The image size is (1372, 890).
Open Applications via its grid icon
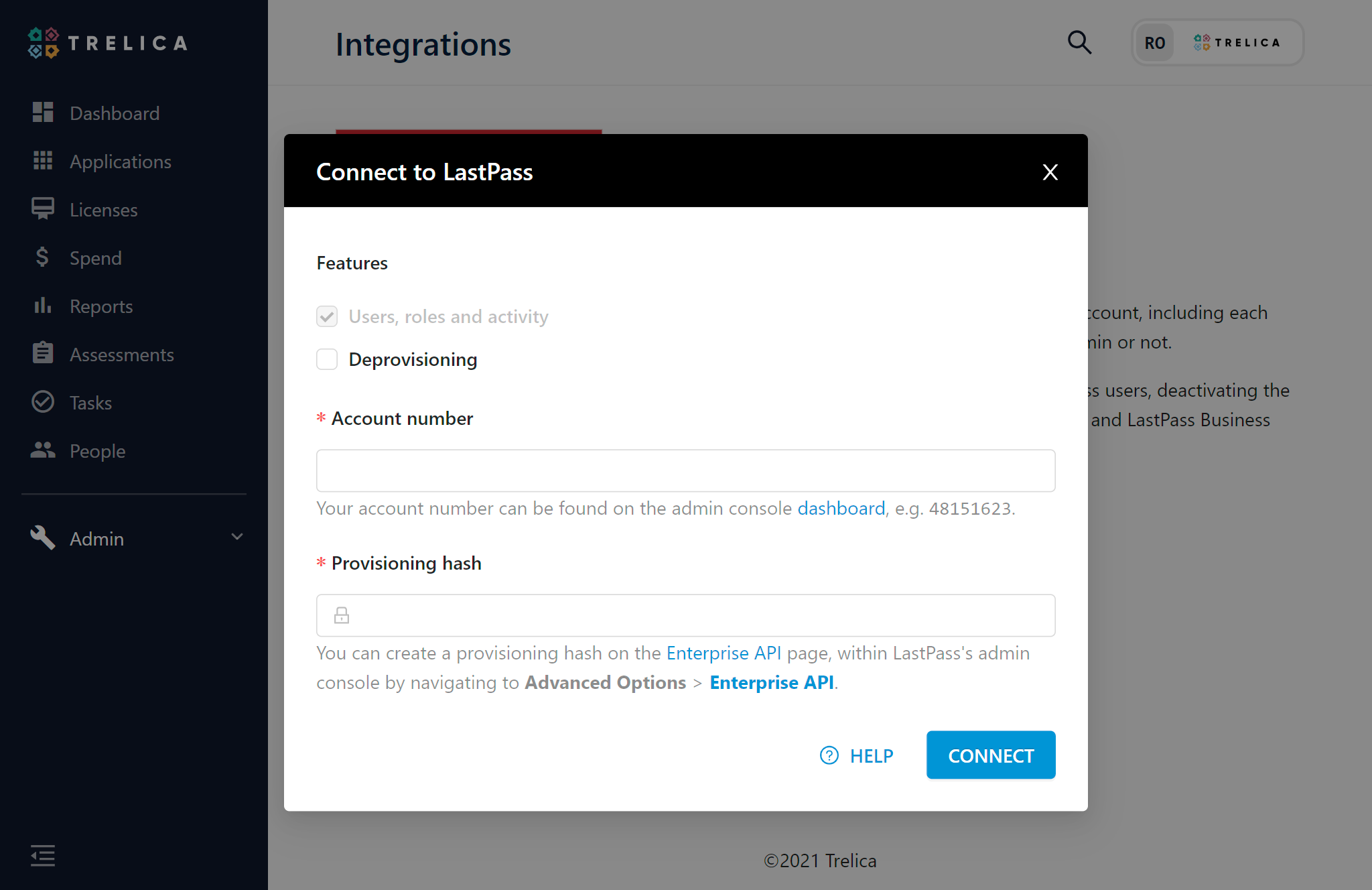pyautogui.click(x=43, y=161)
